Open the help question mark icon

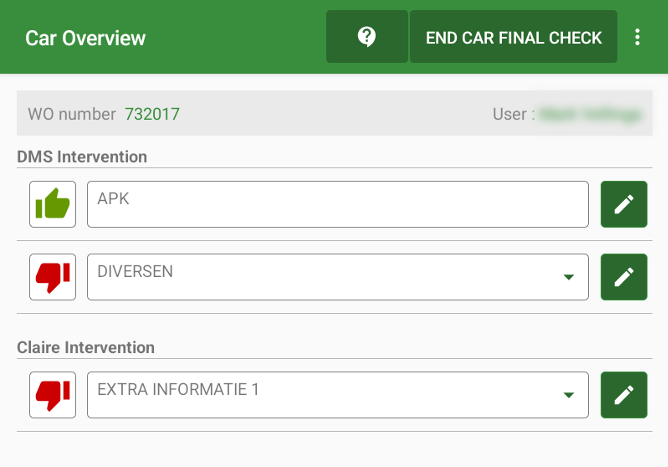pos(367,37)
